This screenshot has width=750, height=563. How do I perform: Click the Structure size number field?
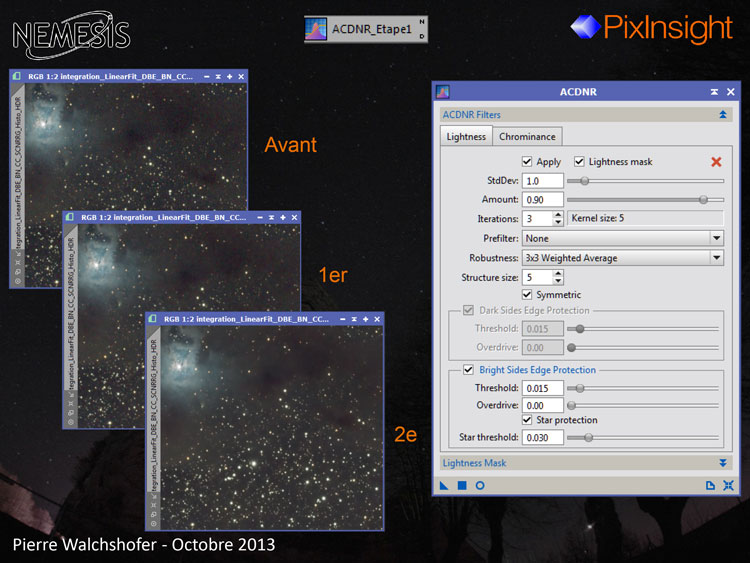coord(538,277)
